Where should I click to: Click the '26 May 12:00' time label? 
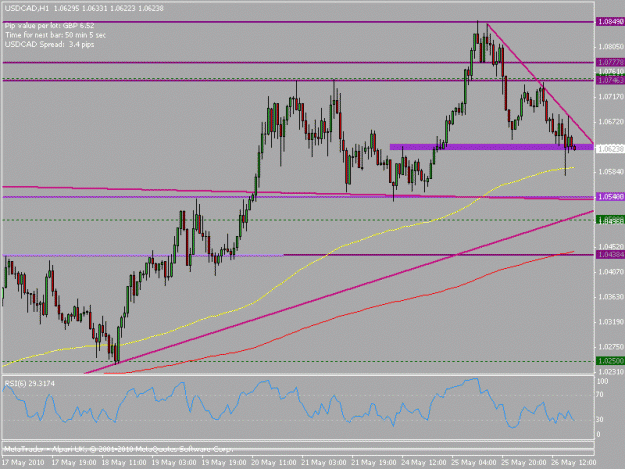pos(574,463)
